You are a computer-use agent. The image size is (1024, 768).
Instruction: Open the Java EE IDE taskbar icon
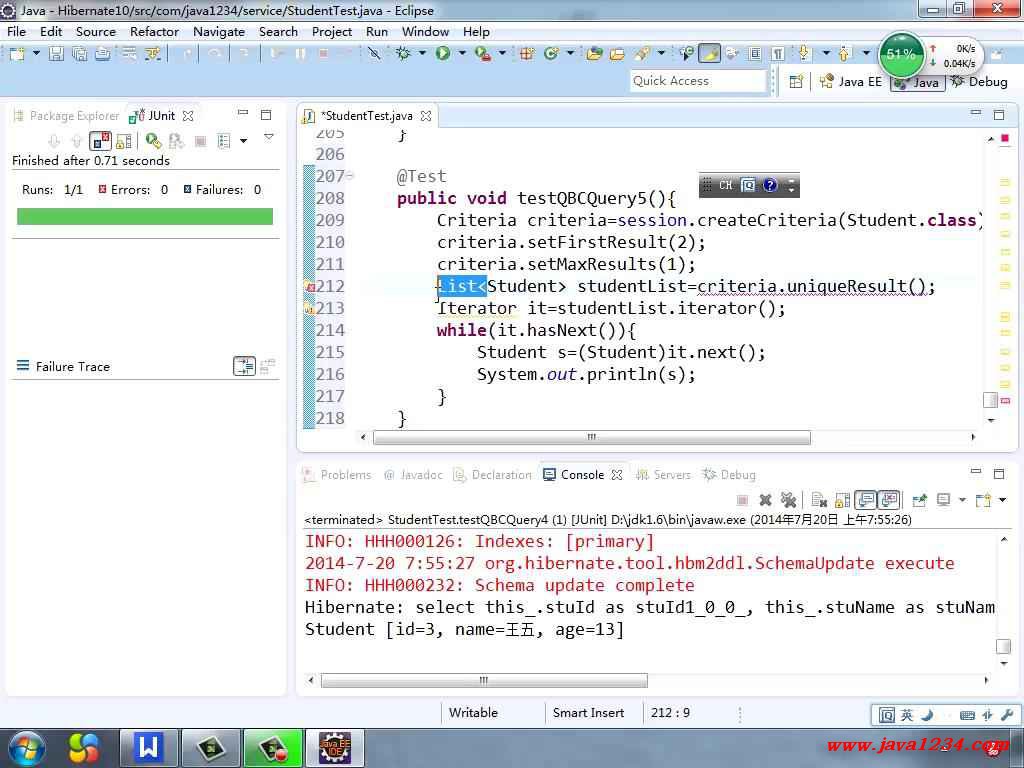(x=334, y=748)
